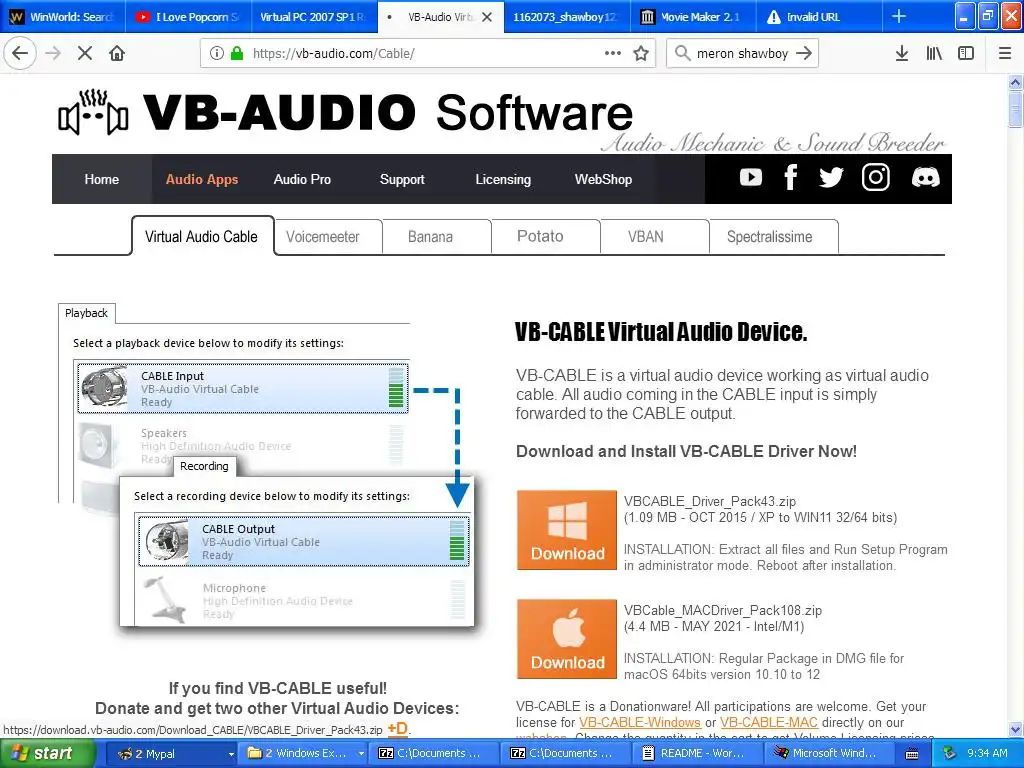
Task: Open VB-Audio Discord icon
Action: pos(925,178)
